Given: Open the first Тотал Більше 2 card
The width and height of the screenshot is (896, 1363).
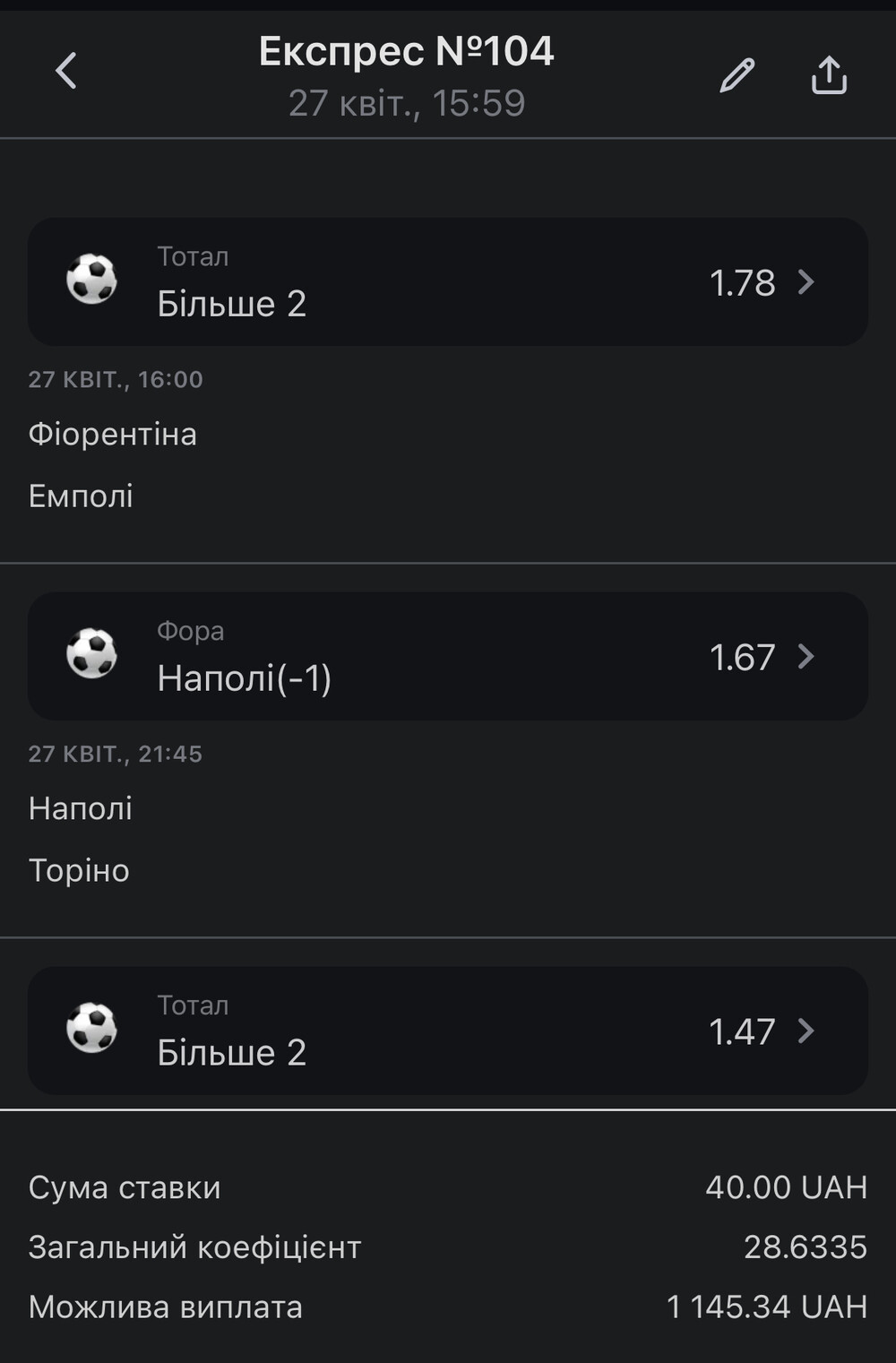Looking at the screenshot, I should pos(448,281).
